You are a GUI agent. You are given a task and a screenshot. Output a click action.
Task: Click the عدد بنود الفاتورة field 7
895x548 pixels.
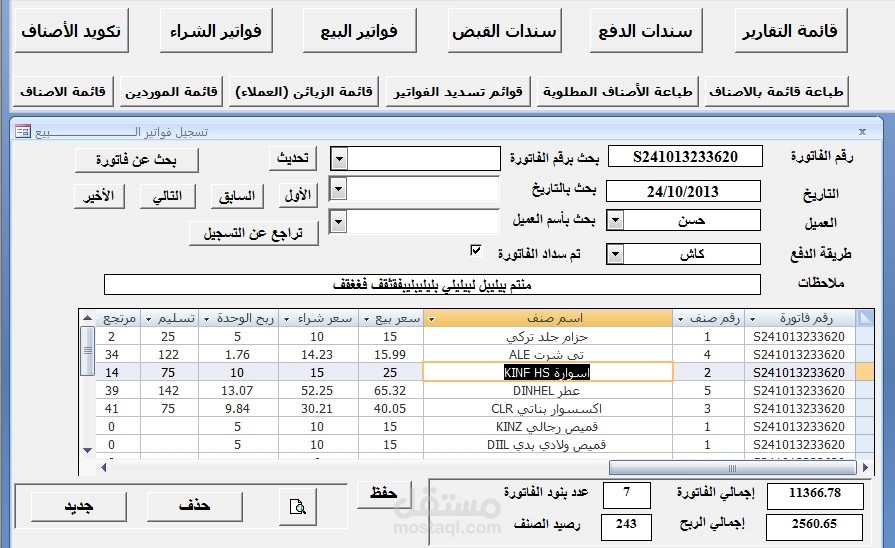(x=627, y=494)
